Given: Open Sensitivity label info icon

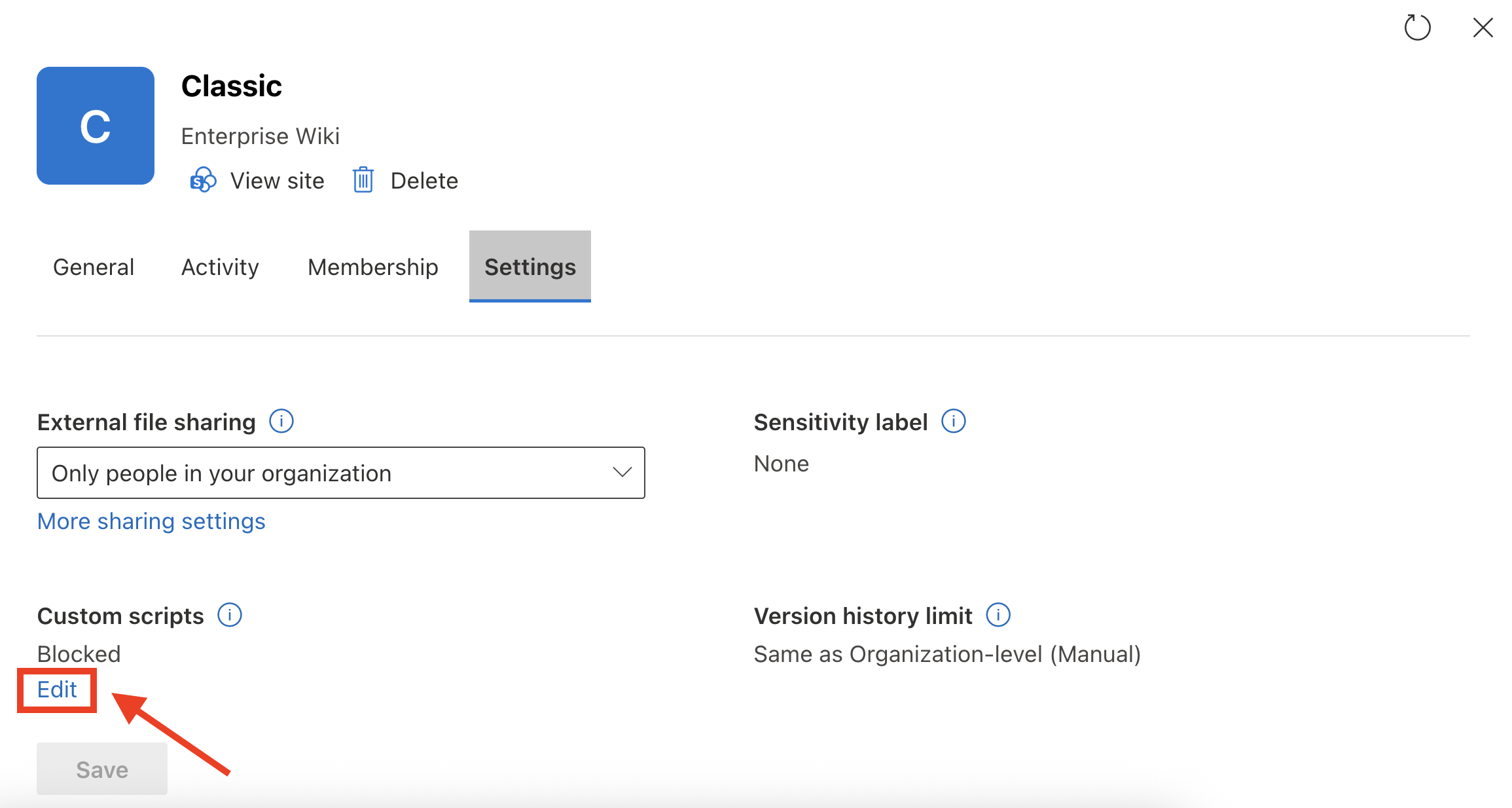Looking at the screenshot, I should click(x=953, y=421).
